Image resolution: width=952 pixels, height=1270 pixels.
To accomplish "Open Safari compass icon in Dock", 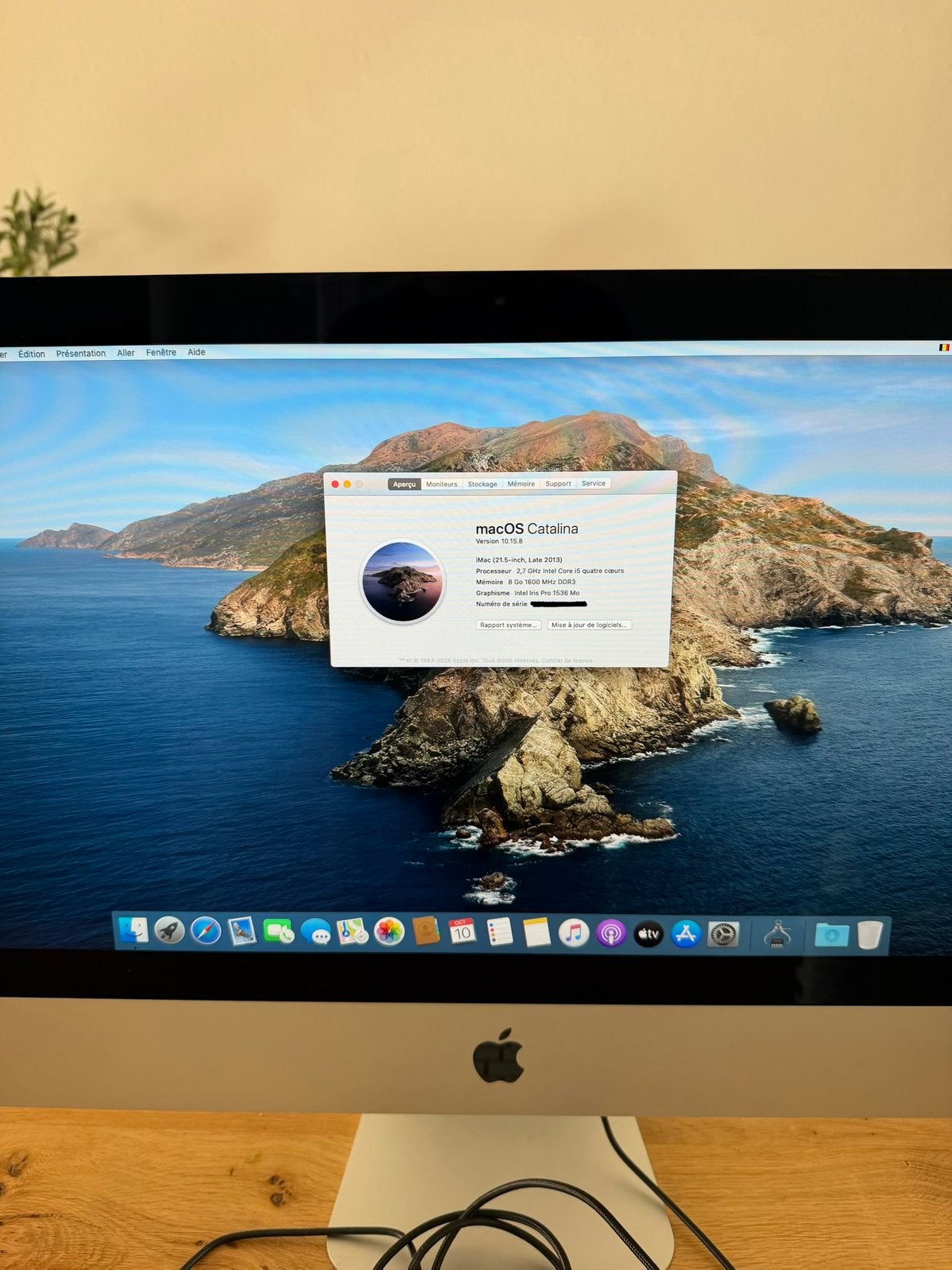I will [206, 931].
